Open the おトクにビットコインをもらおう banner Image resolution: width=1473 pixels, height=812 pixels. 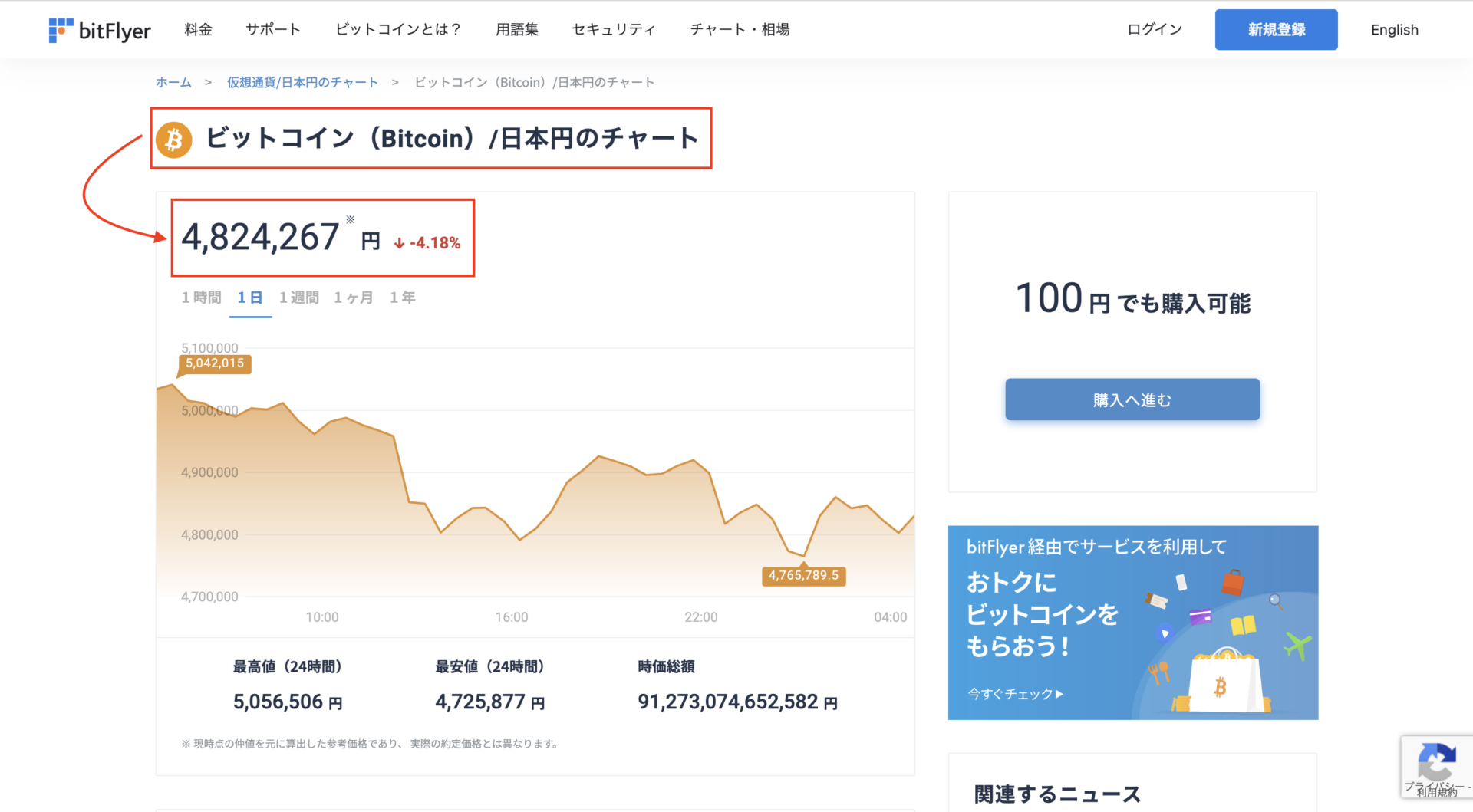click(x=1133, y=623)
